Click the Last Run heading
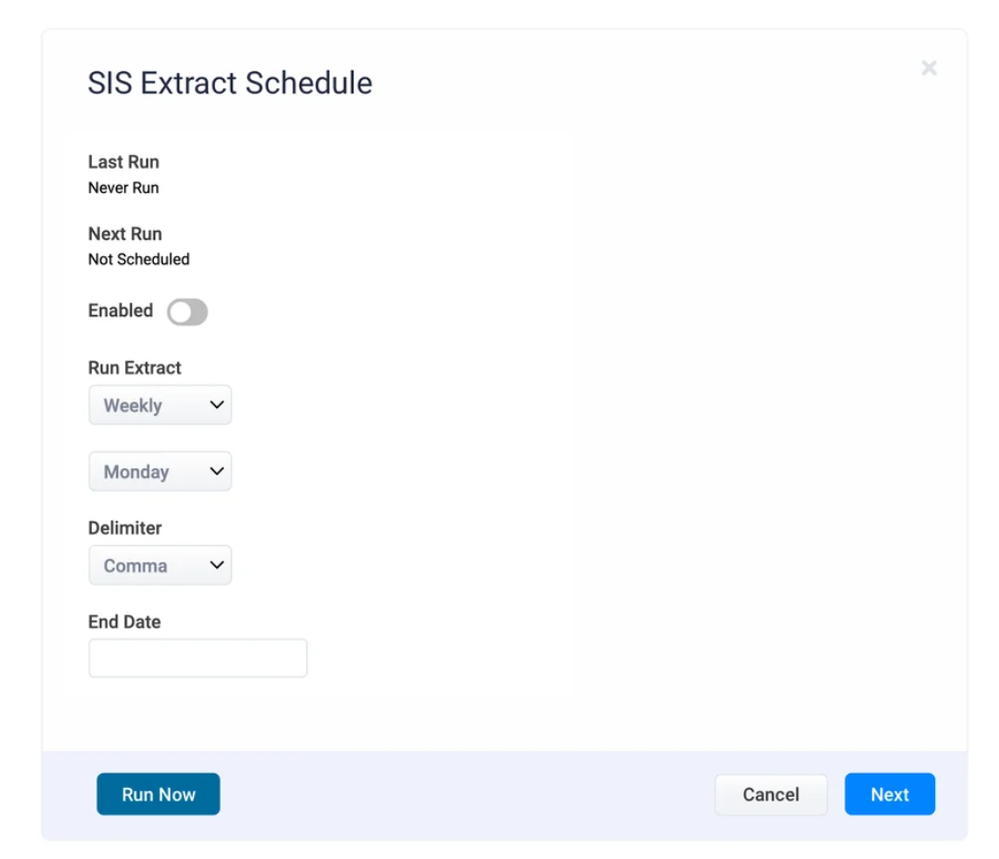The width and height of the screenshot is (999, 859). click(123, 162)
